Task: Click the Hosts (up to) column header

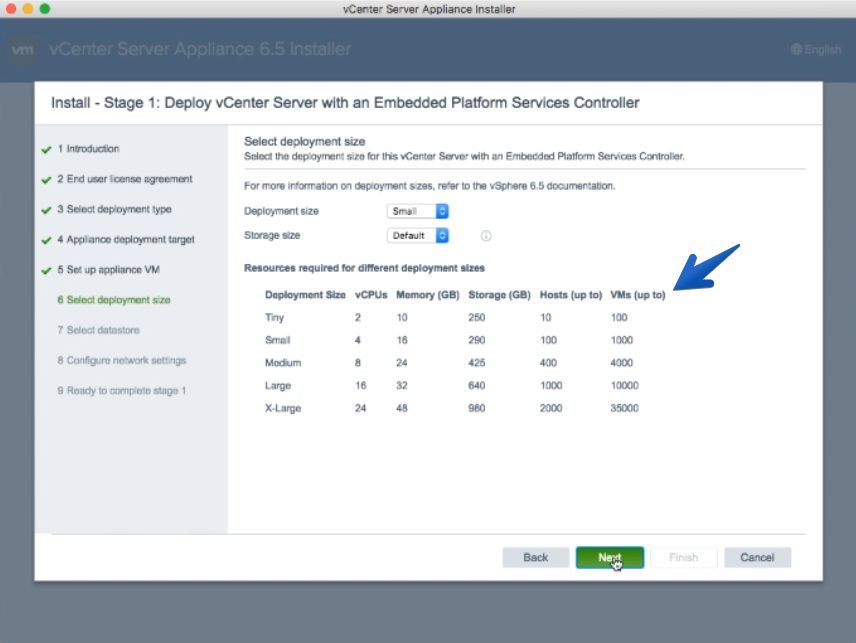Action: (571, 295)
